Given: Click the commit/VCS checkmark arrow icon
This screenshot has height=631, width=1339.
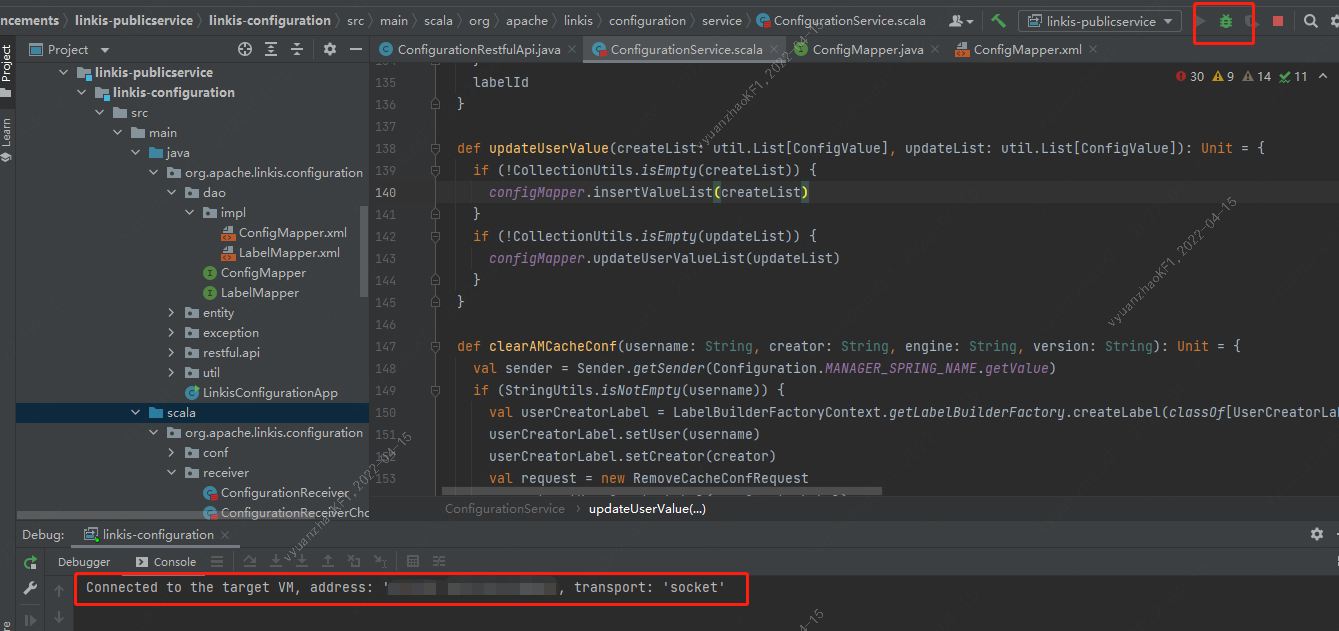Looking at the screenshot, I should coord(996,20).
